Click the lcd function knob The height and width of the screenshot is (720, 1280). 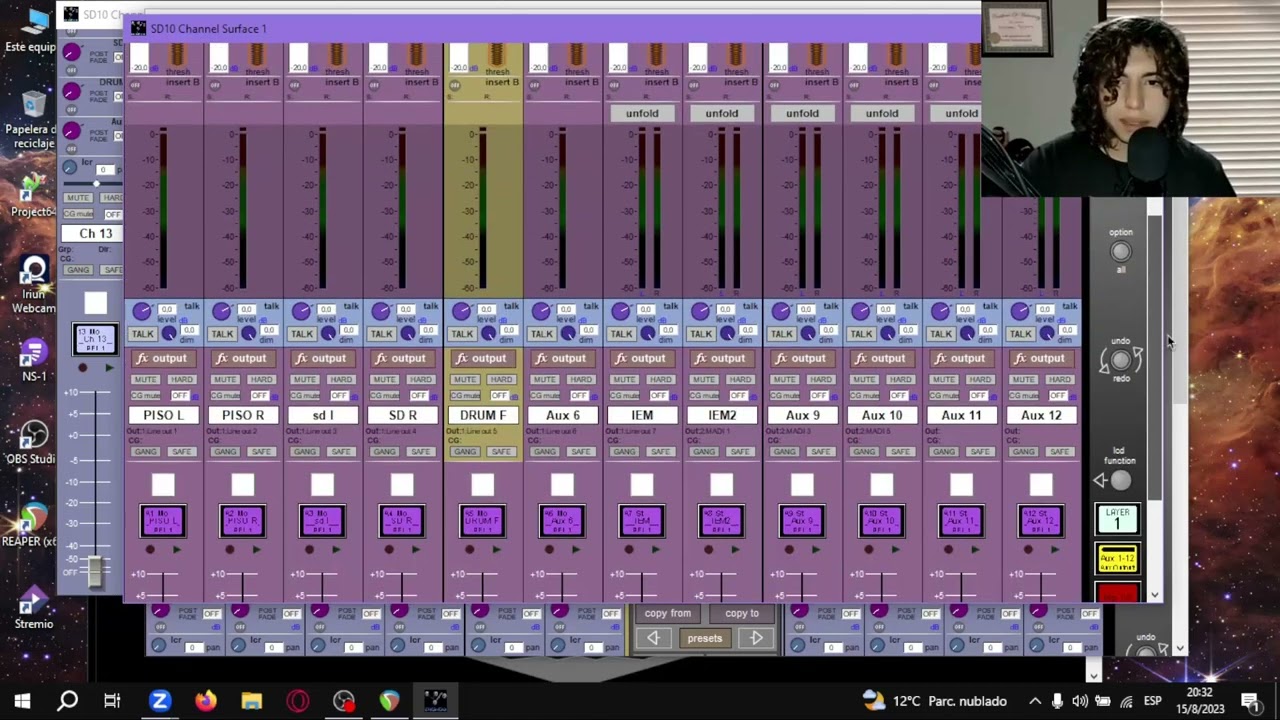pos(1120,481)
